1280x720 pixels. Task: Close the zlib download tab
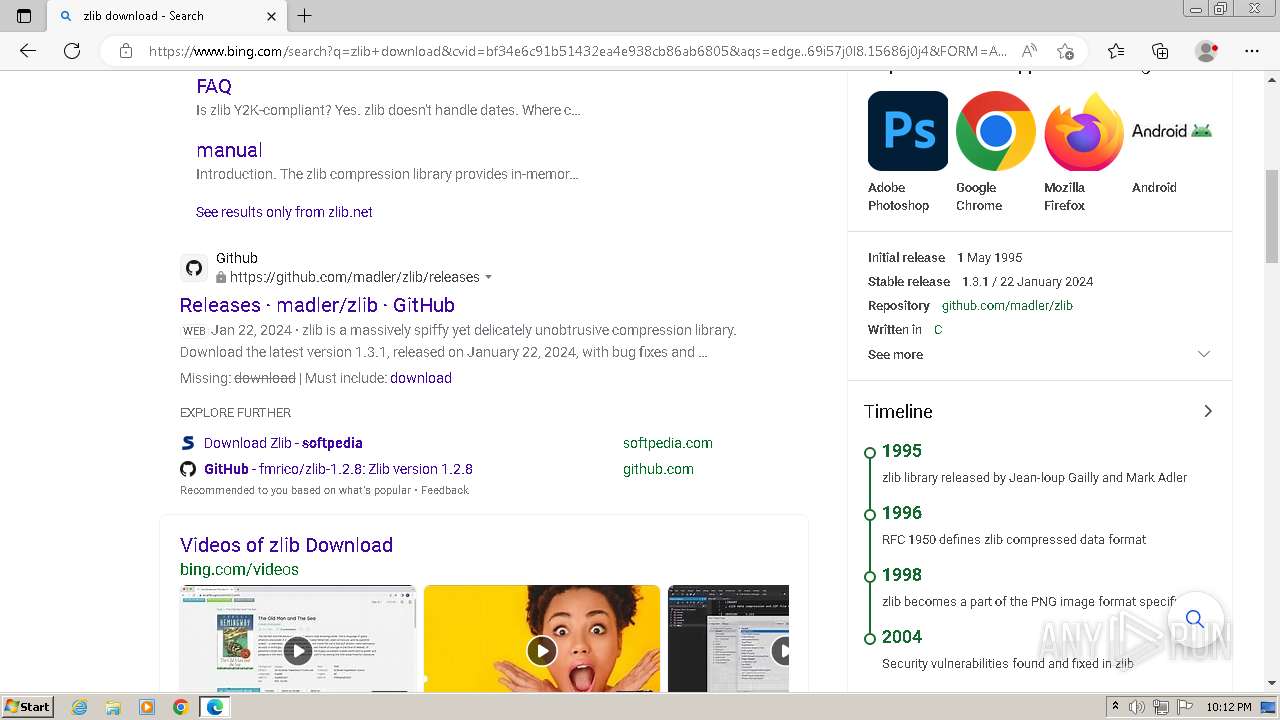click(x=271, y=15)
